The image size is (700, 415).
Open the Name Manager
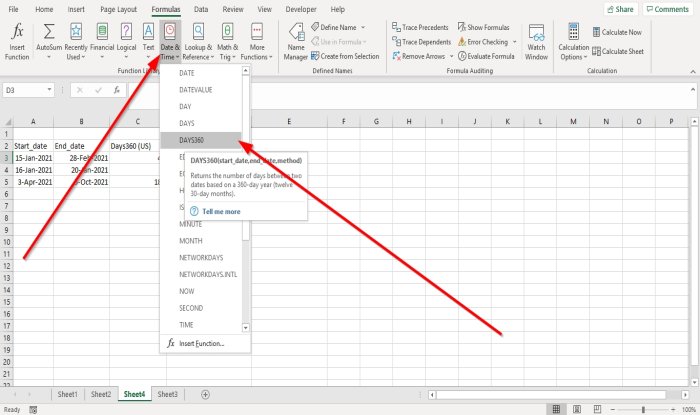click(x=296, y=42)
